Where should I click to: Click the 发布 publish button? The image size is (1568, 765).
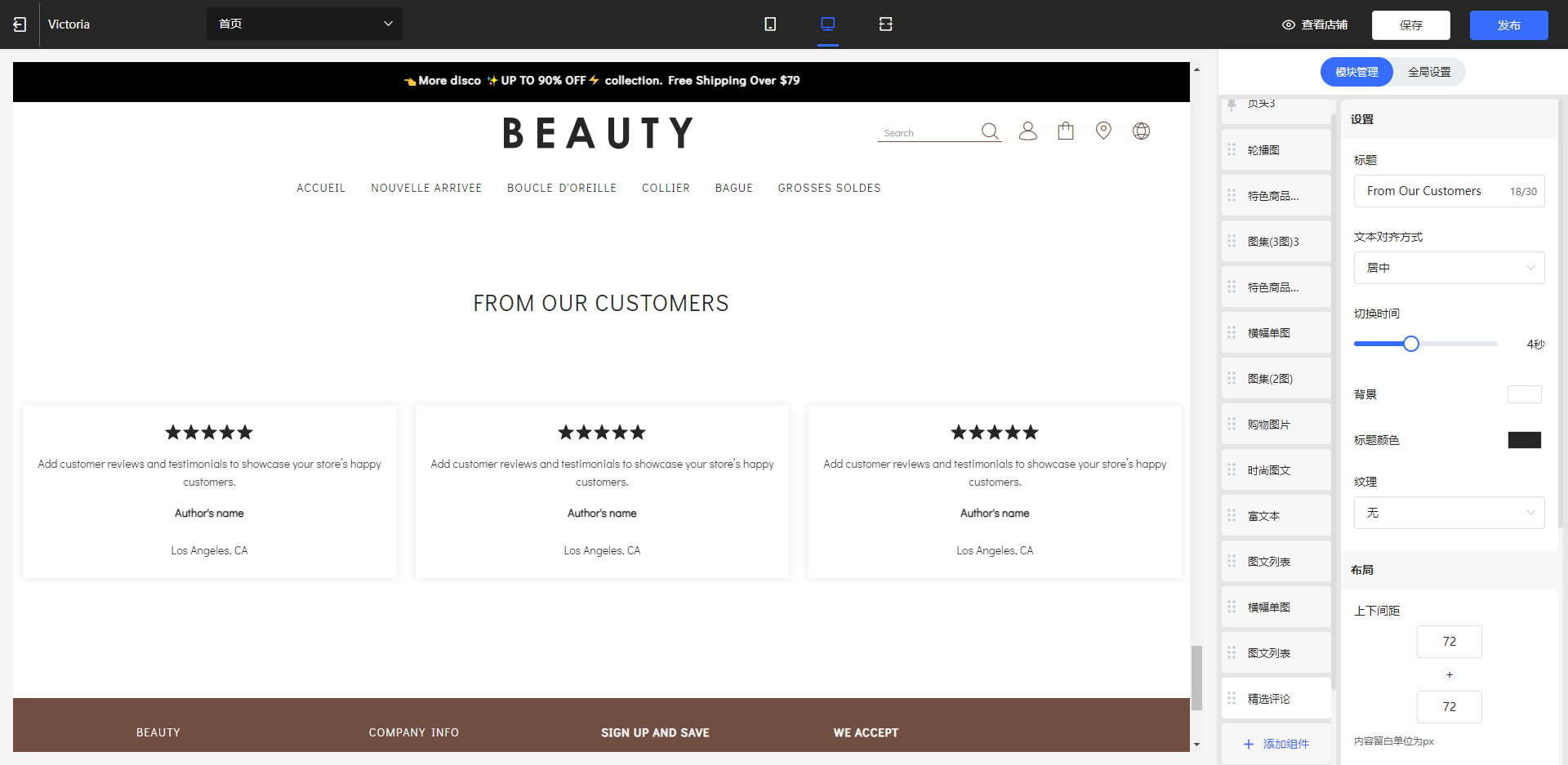click(x=1509, y=25)
